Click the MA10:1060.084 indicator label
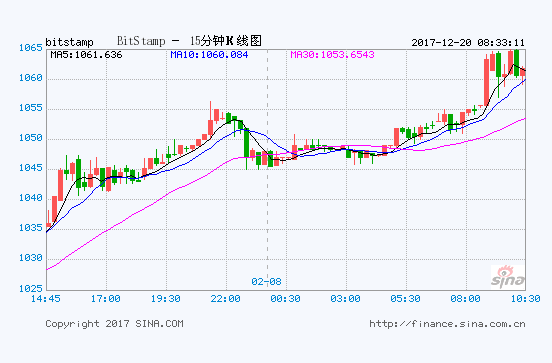The width and height of the screenshot is (552, 363). click(x=209, y=55)
